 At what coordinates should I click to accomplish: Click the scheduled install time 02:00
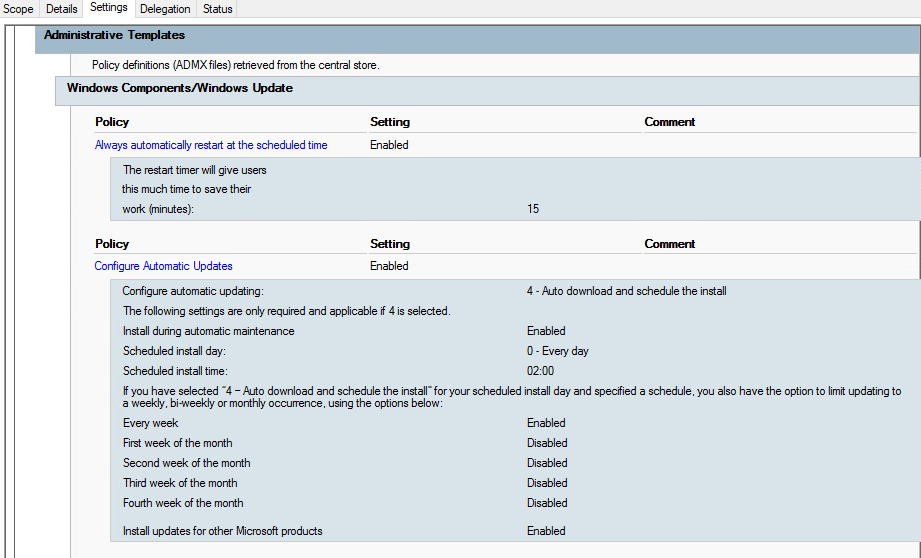tap(540, 371)
